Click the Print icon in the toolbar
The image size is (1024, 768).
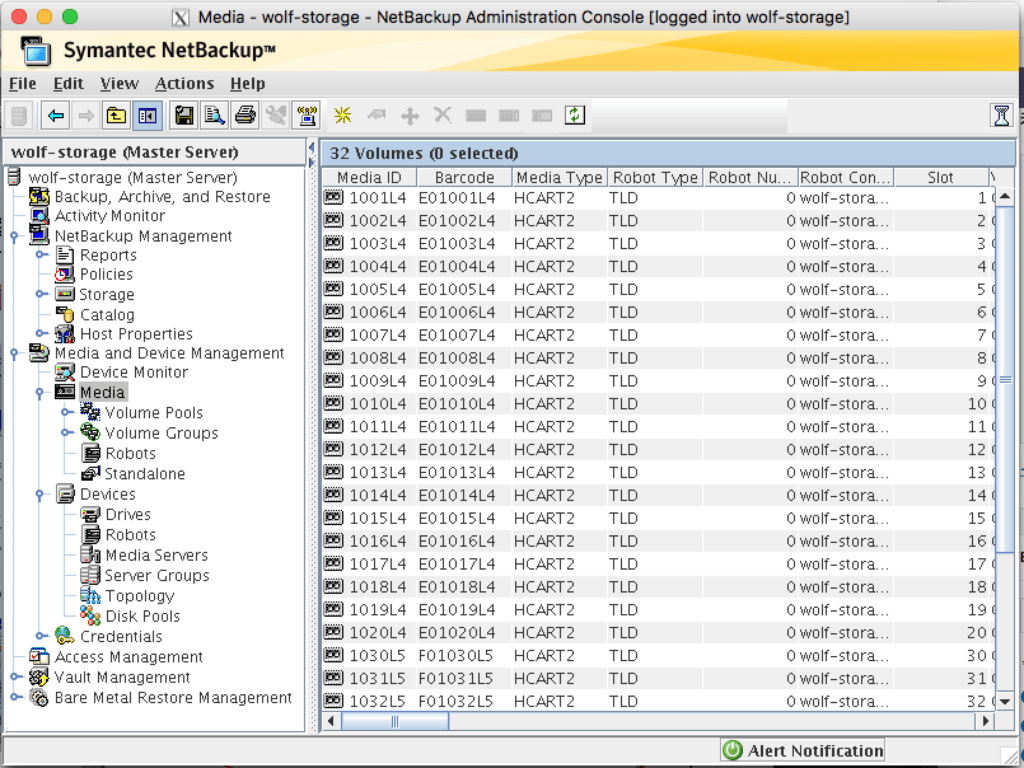point(243,115)
